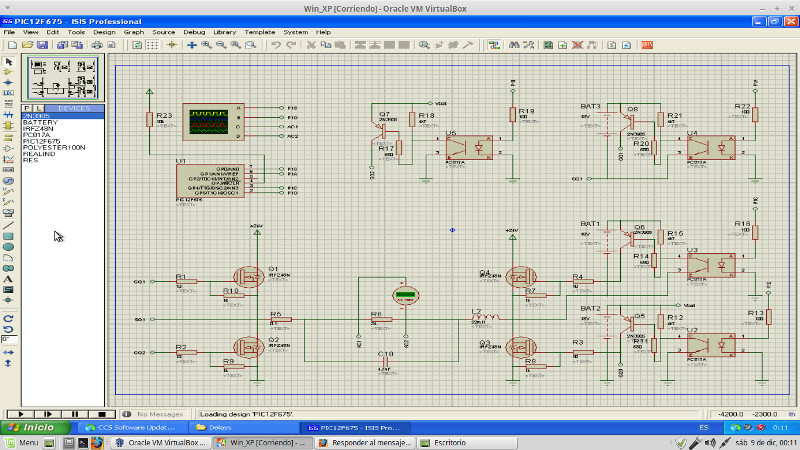Click the P pick devices button
The width and height of the screenshot is (800, 450).
(x=27, y=108)
